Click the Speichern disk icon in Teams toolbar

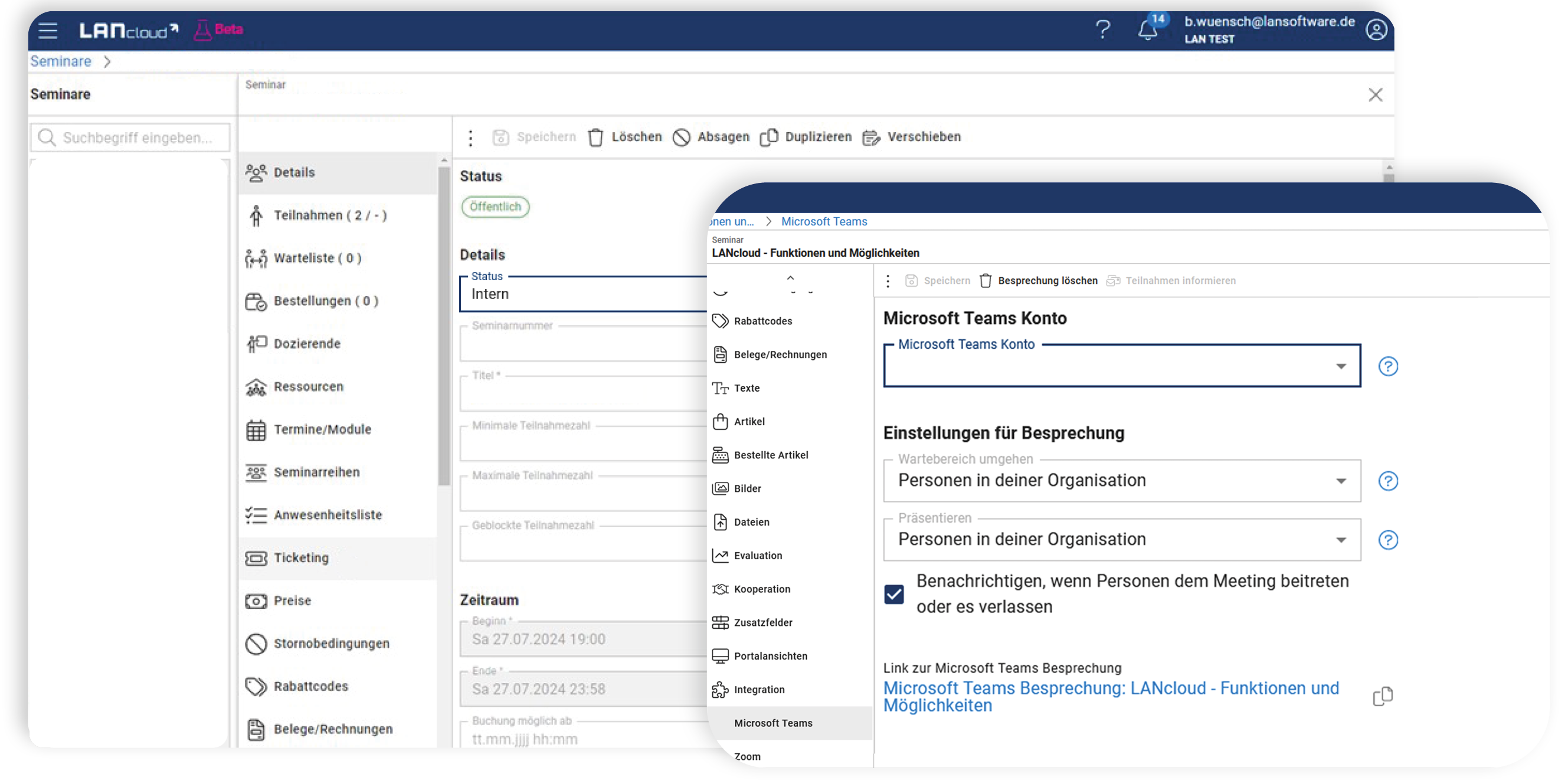pos(911,281)
